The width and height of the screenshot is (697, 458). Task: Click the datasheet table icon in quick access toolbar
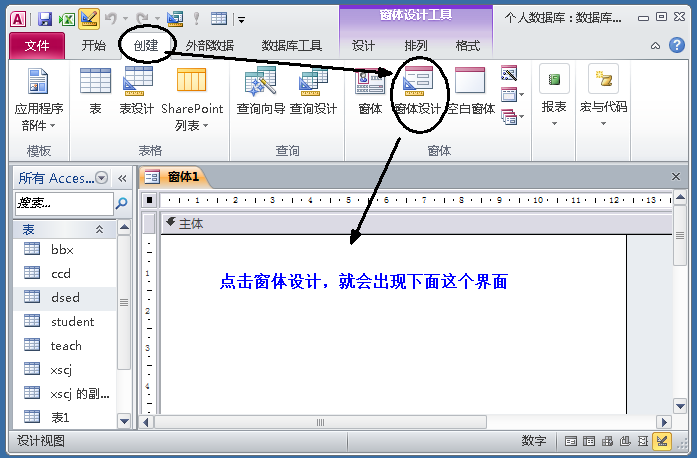point(219,18)
